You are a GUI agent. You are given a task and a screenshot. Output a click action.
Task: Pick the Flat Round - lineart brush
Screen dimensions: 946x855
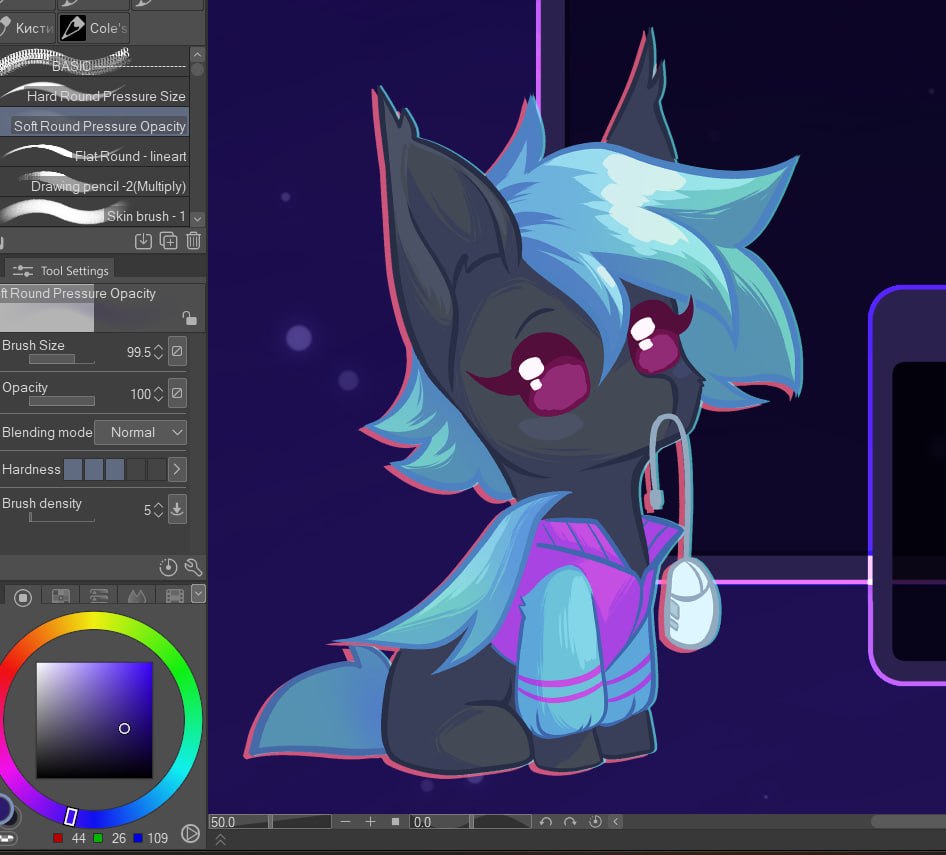pos(94,152)
